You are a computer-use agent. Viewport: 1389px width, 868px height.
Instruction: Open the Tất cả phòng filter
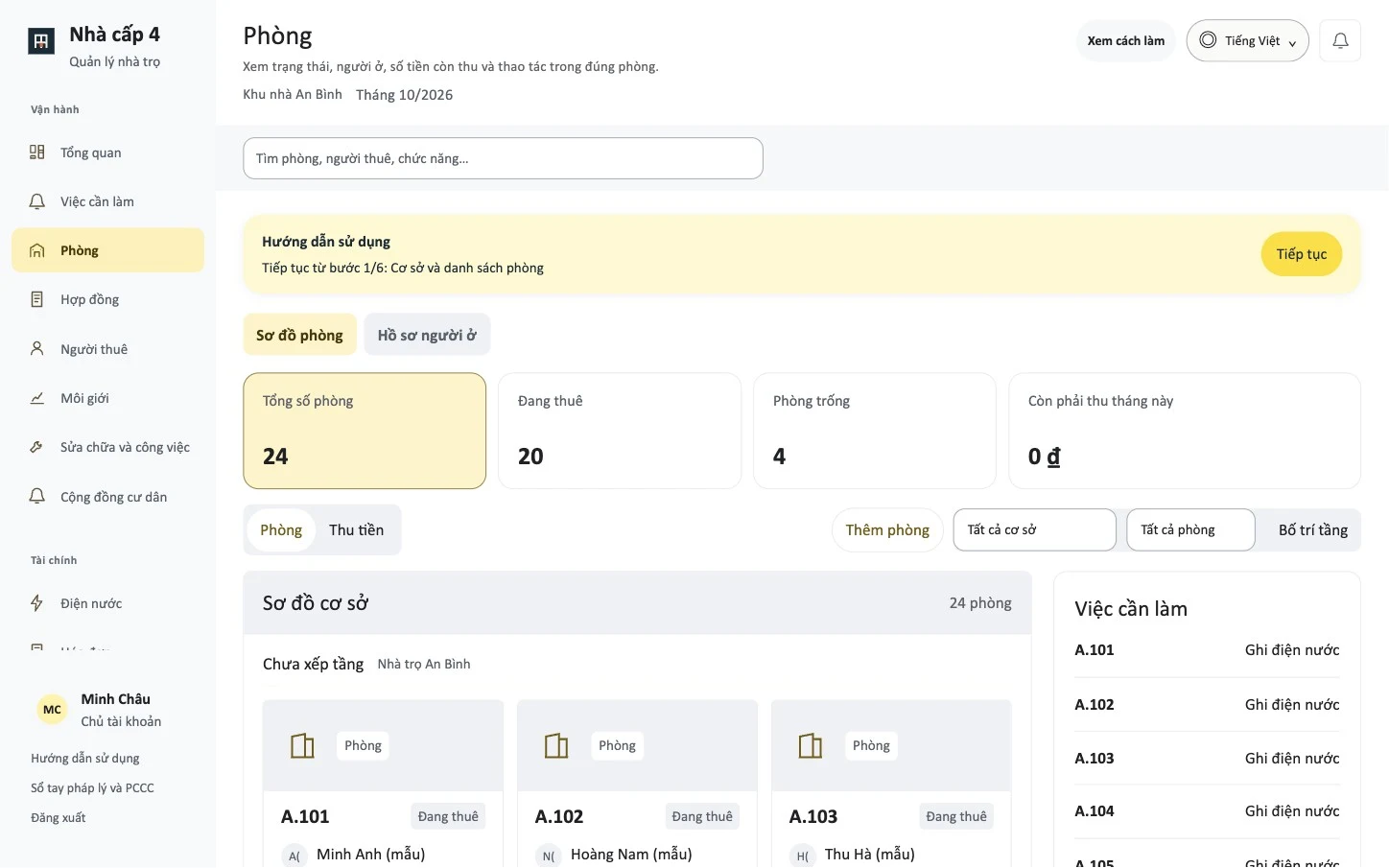pos(1190,529)
